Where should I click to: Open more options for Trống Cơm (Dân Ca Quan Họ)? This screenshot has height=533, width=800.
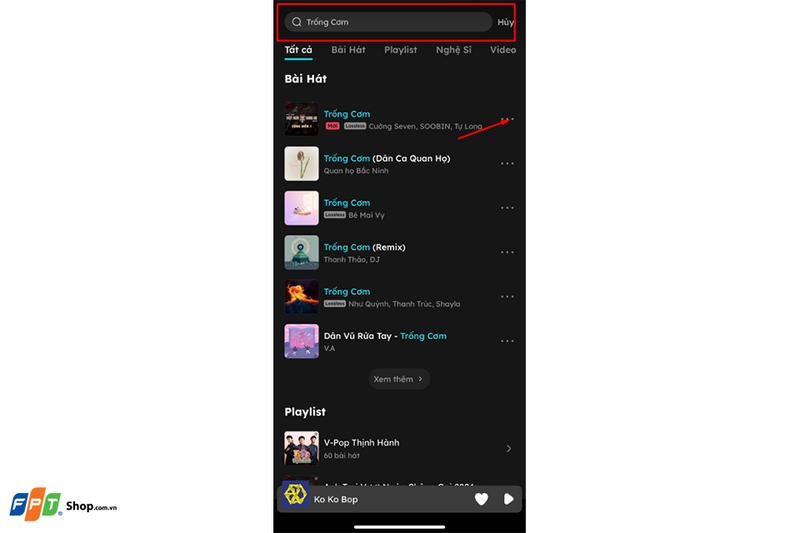coord(507,163)
